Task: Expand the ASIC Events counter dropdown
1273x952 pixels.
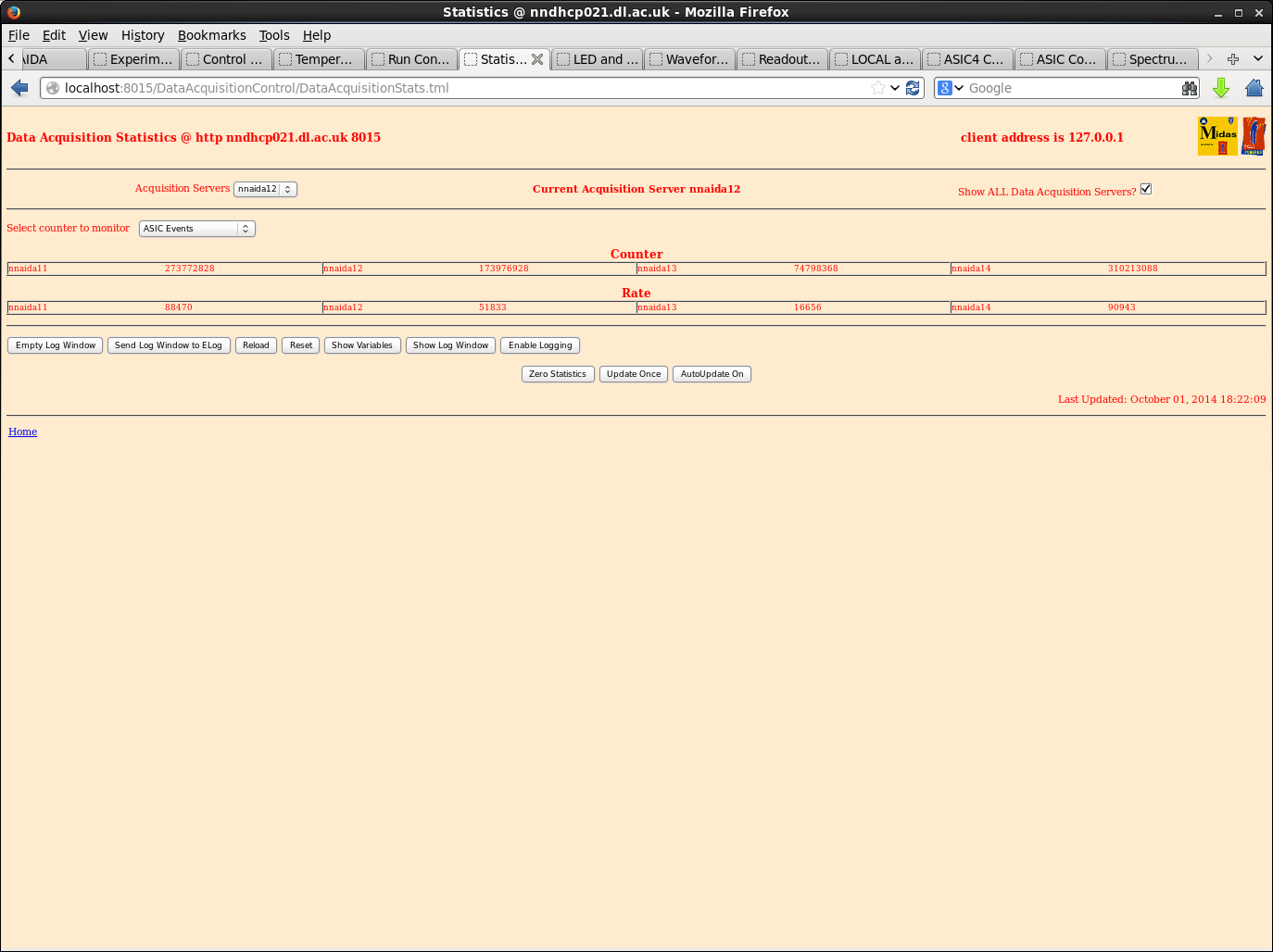Action: [196, 229]
